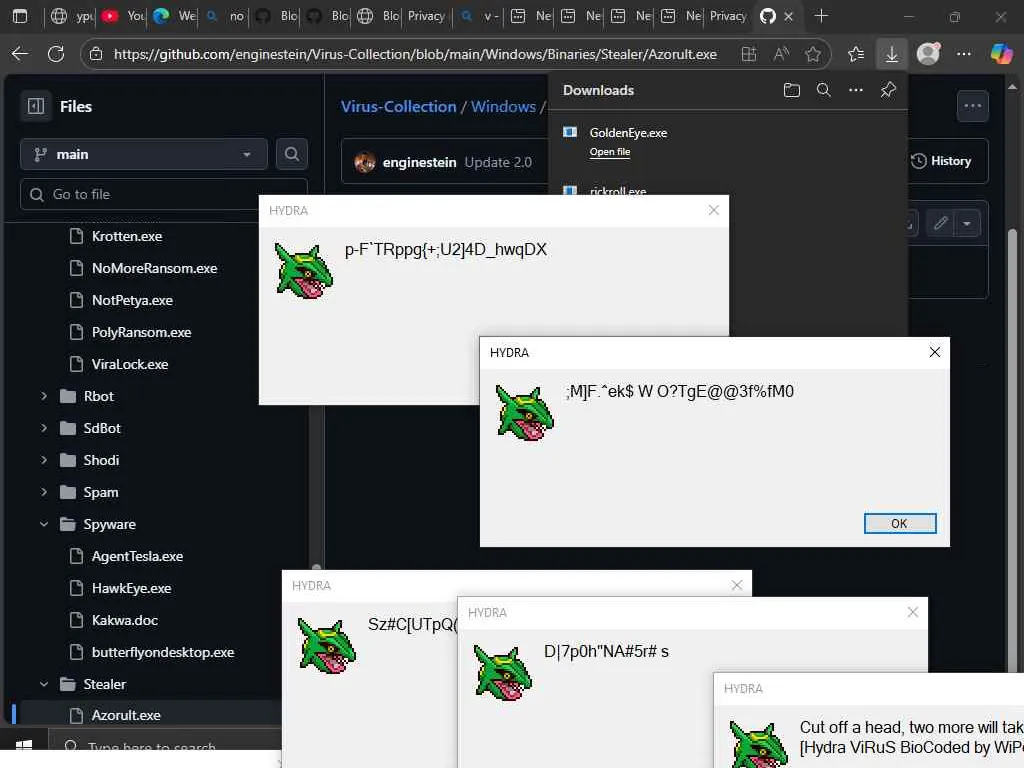Screen dimensions: 1024x768
Task: Search the repository with the magnifier button
Action: (x=291, y=154)
